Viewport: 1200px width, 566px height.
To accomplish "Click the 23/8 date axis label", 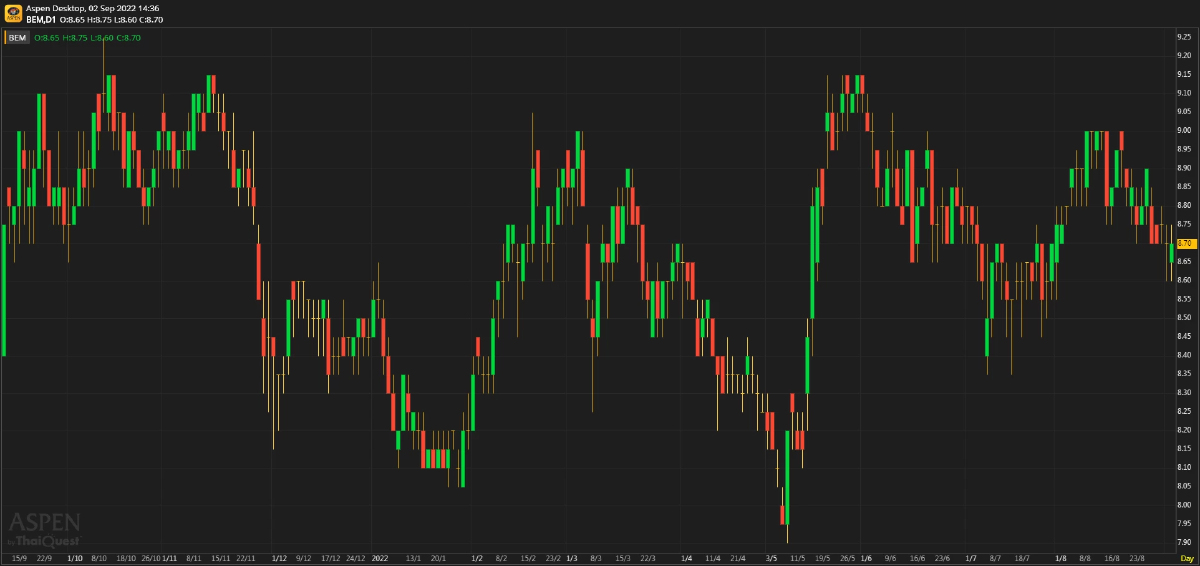I will [x=1136, y=557].
